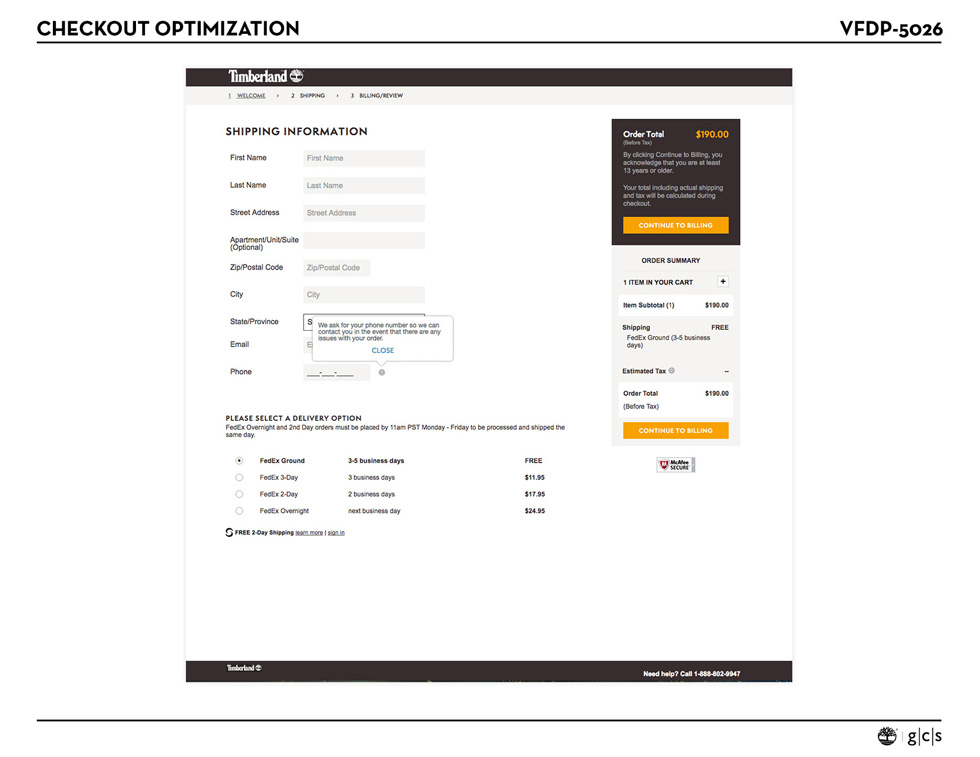Select FedEx Overnight delivery option
This screenshot has height=757, width=980.
(239, 511)
